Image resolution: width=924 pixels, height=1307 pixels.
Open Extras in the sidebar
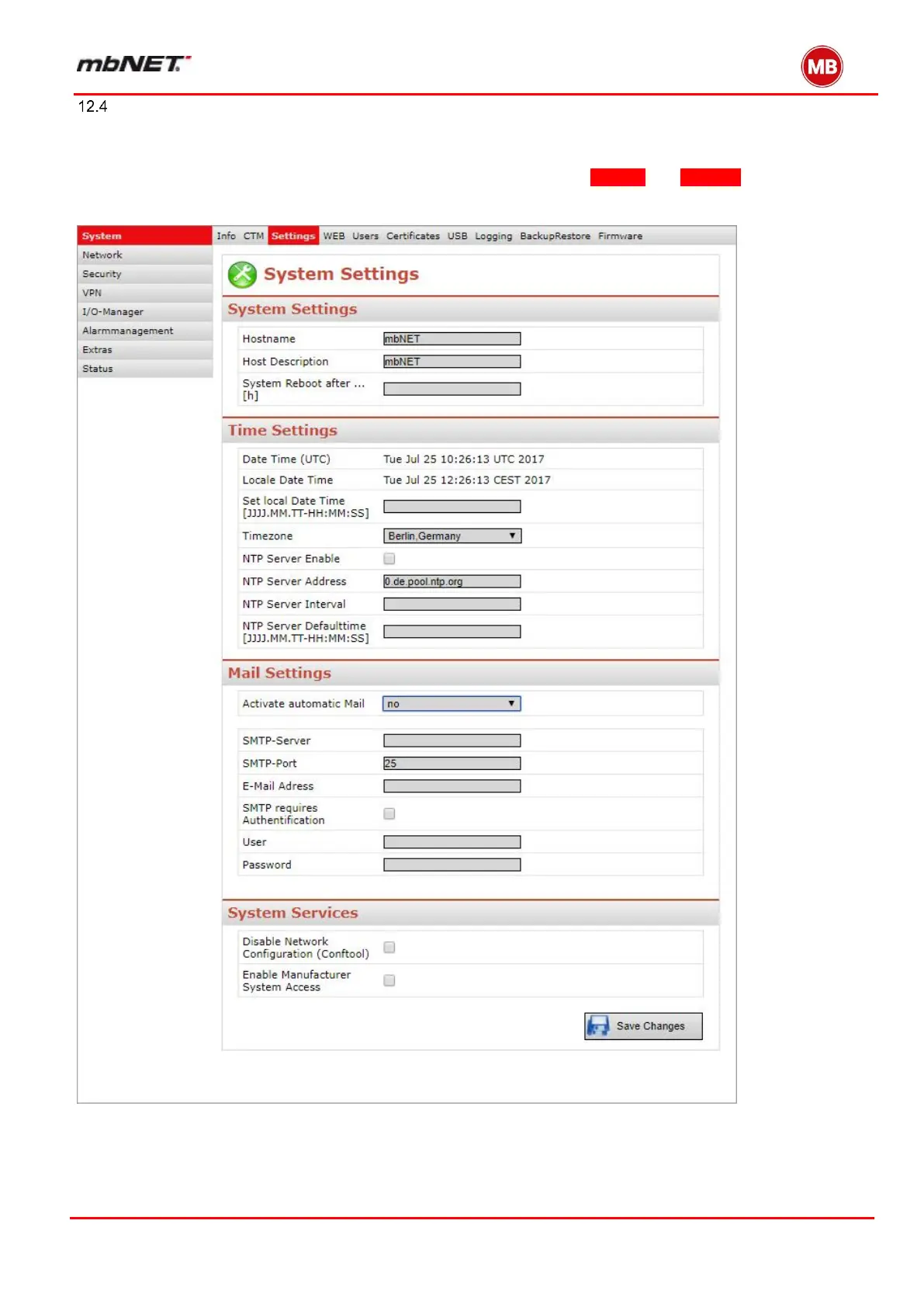[145, 350]
